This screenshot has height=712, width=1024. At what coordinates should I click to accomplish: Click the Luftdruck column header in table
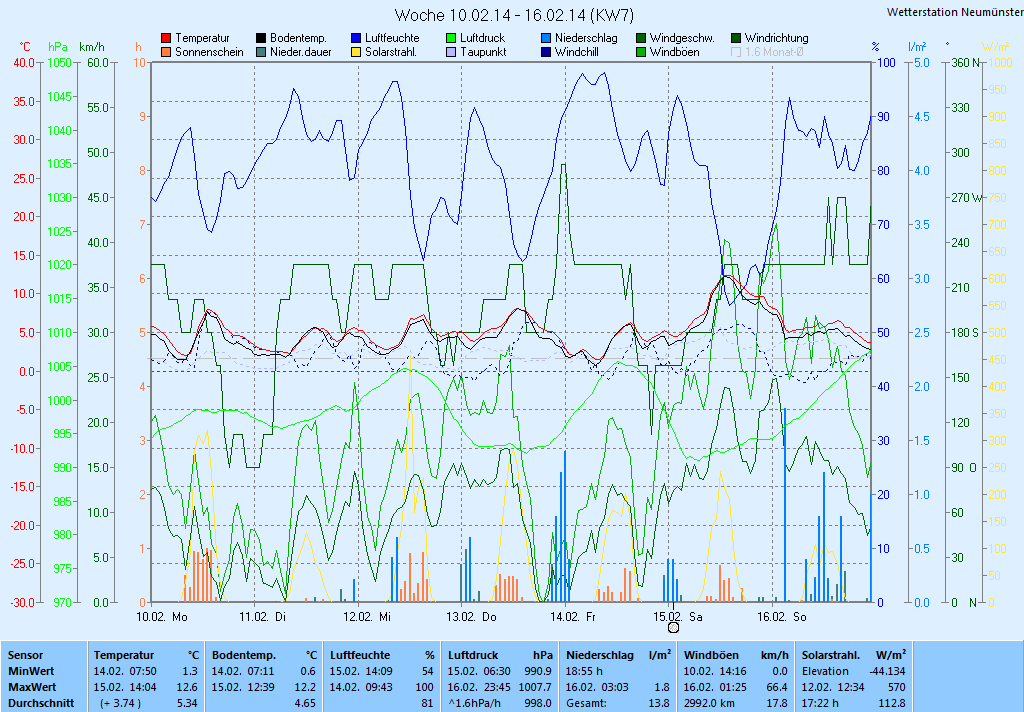click(475, 655)
